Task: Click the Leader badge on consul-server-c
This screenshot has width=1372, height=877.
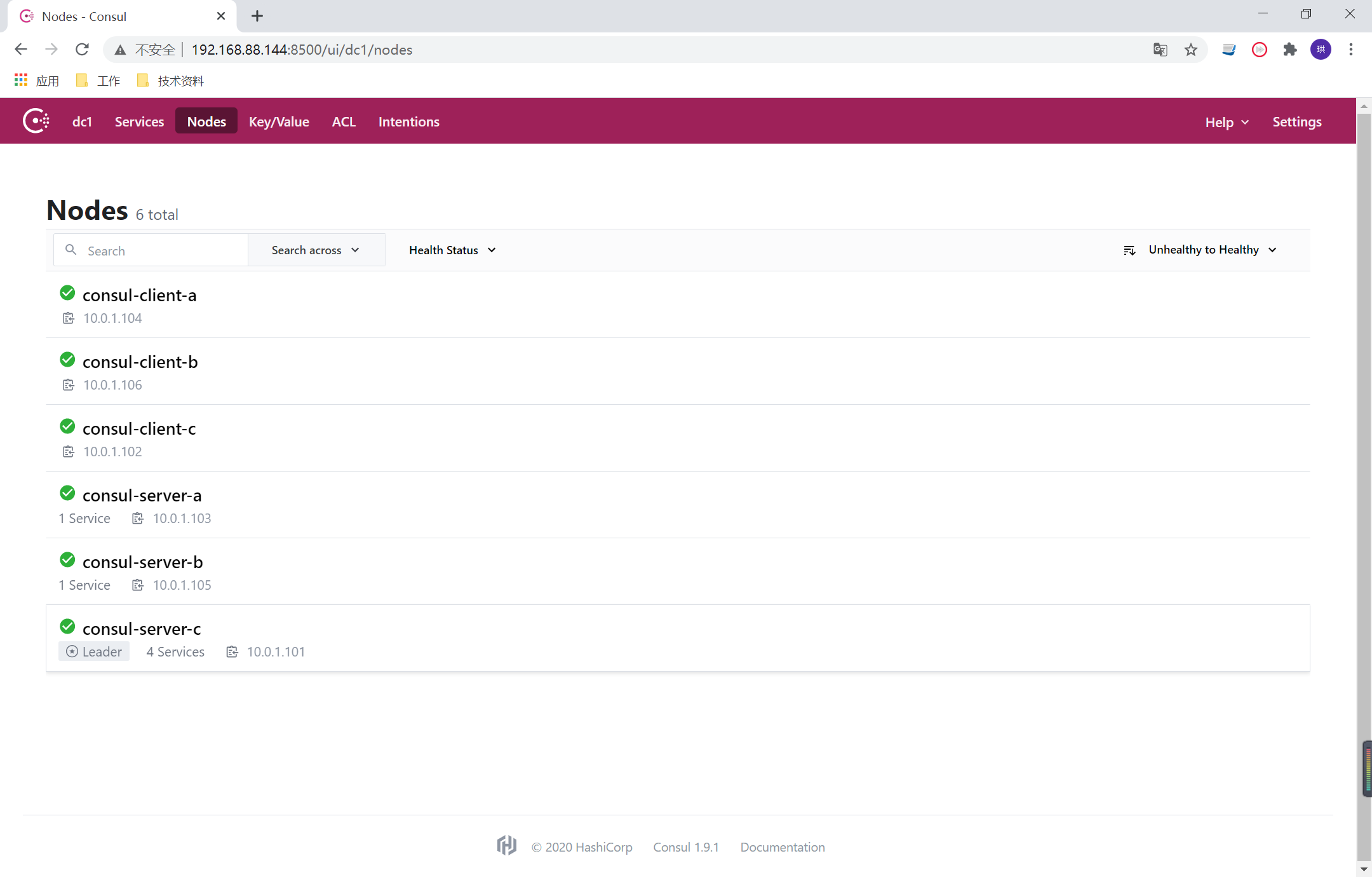Action: 94,651
